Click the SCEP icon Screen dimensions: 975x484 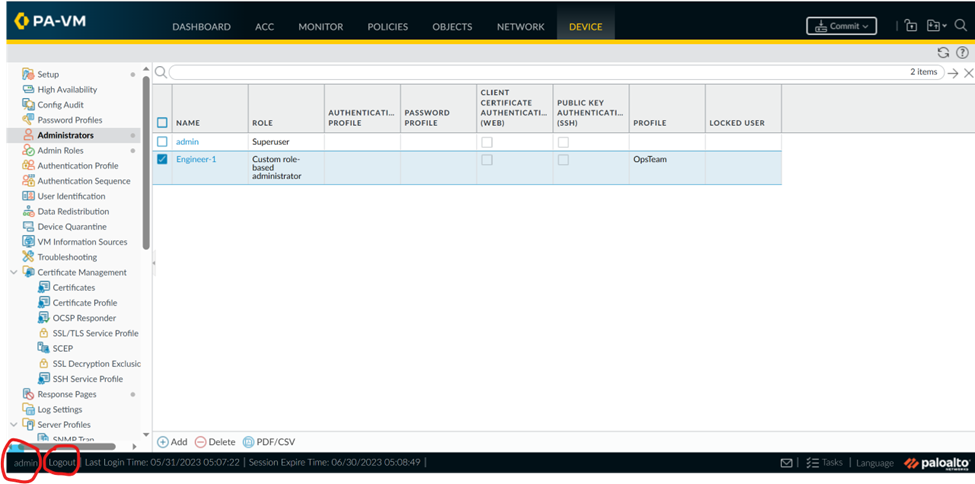[x=44, y=348]
